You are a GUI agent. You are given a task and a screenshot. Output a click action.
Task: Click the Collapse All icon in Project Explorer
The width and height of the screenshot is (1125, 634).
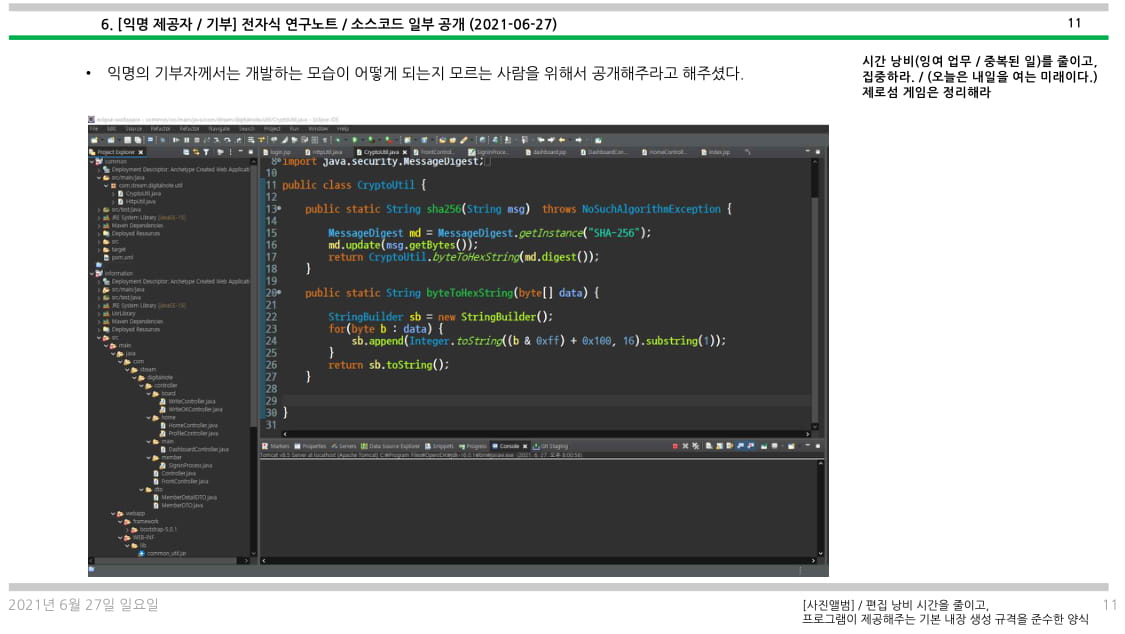point(186,152)
